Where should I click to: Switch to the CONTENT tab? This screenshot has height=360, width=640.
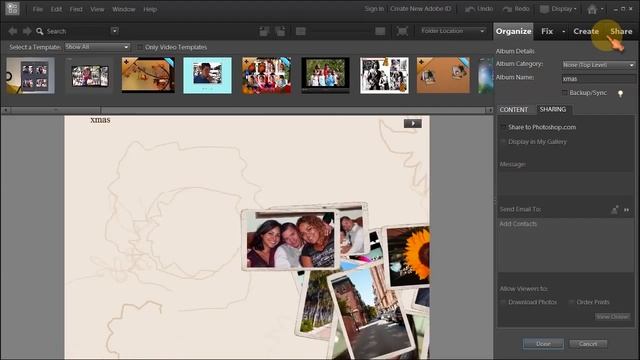click(x=513, y=110)
